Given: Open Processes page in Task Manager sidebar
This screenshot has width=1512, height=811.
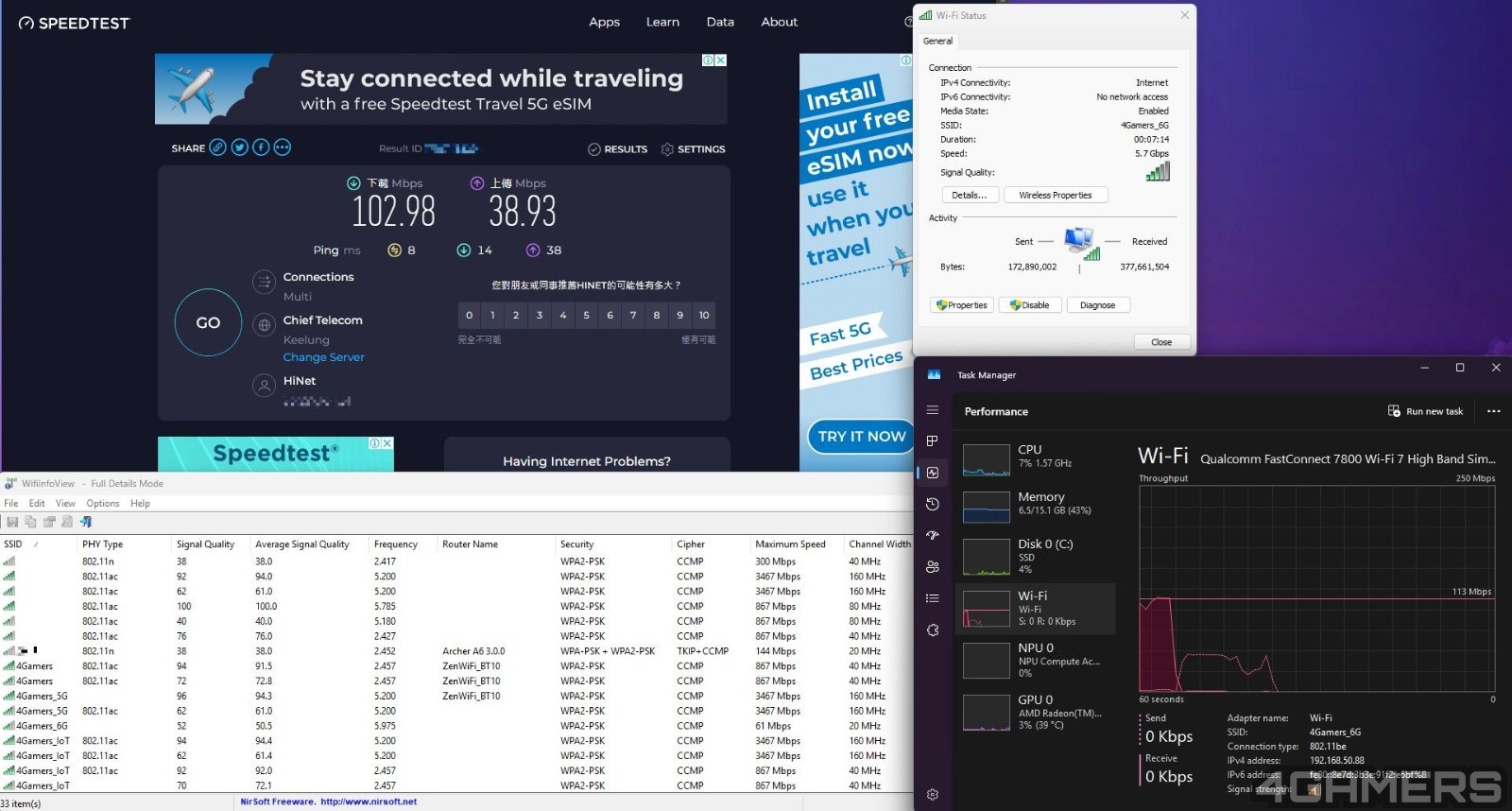Looking at the screenshot, I should coord(933,441).
